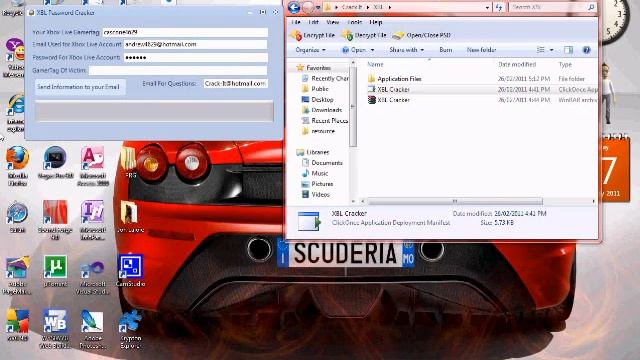Open the Internet Explorer desktop shortcut
640x360 pixels.
pyautogui.click(x=16, y=112)
